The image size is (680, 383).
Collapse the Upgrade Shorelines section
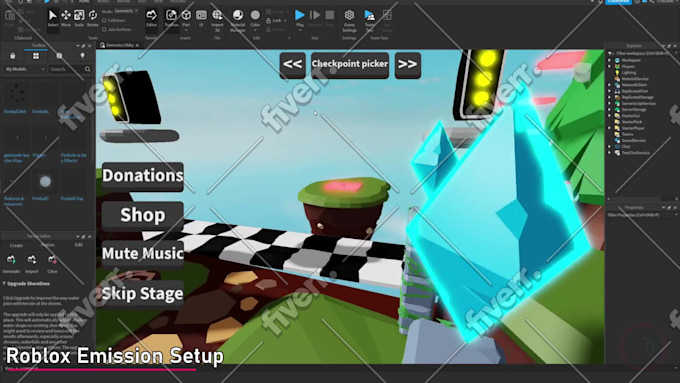point(4,284)
